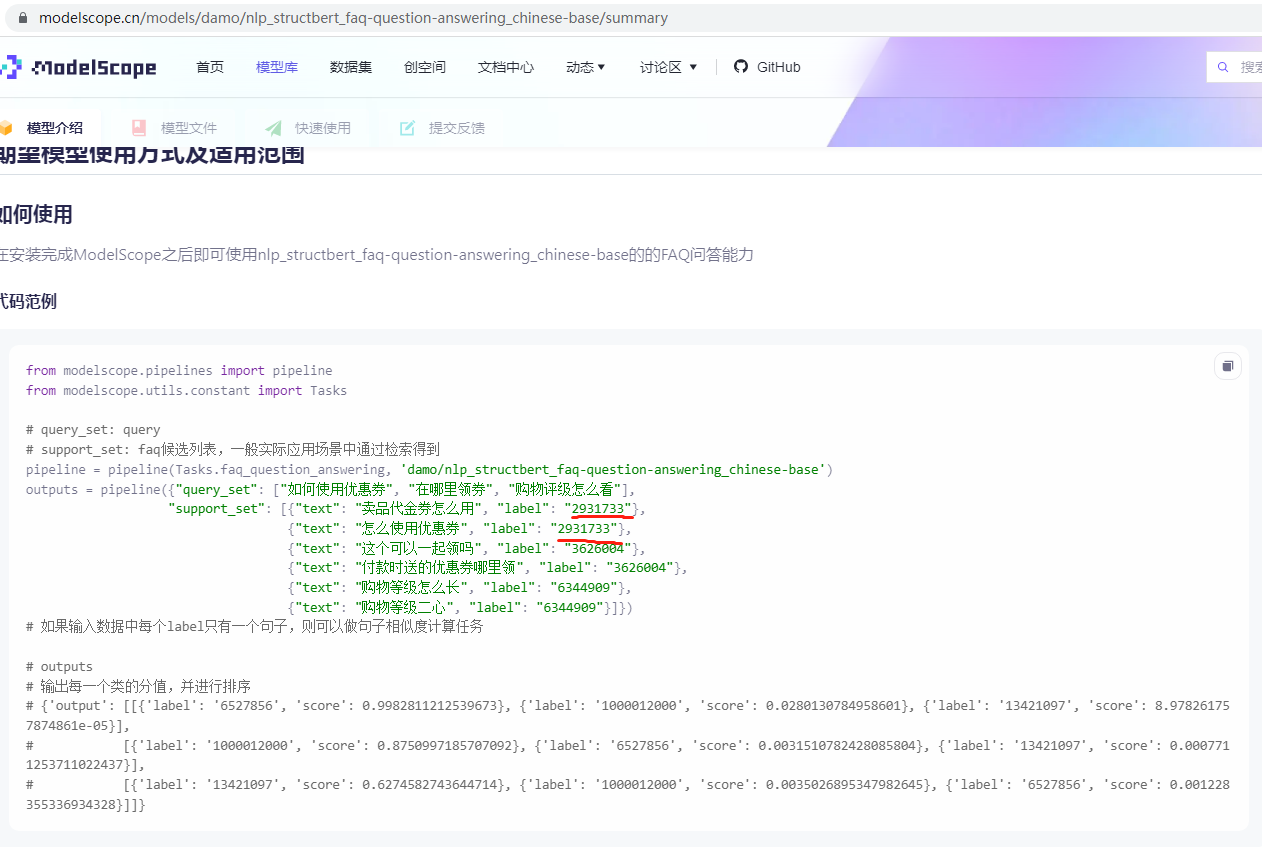The height and width of the screenshot is (847, 1262).
Task: Copy the code sample with copy icon
Action: [1228, 366]
